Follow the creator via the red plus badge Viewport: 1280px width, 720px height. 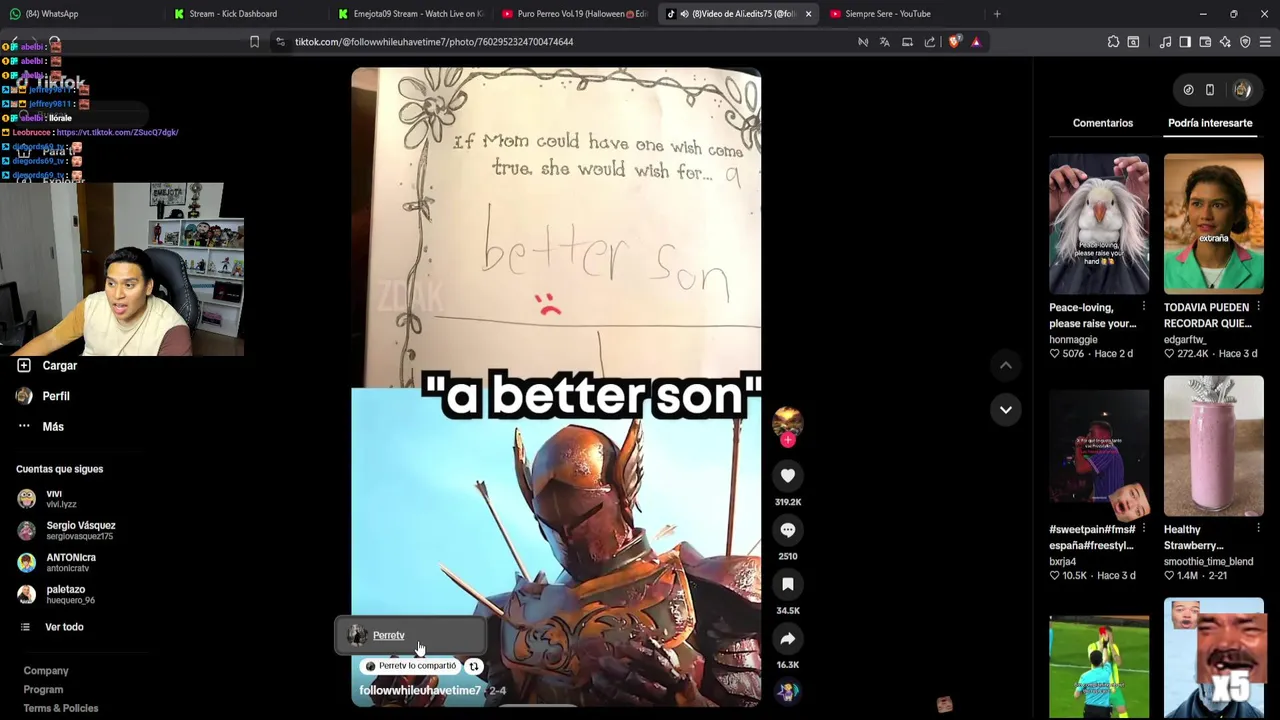(788, 440)
